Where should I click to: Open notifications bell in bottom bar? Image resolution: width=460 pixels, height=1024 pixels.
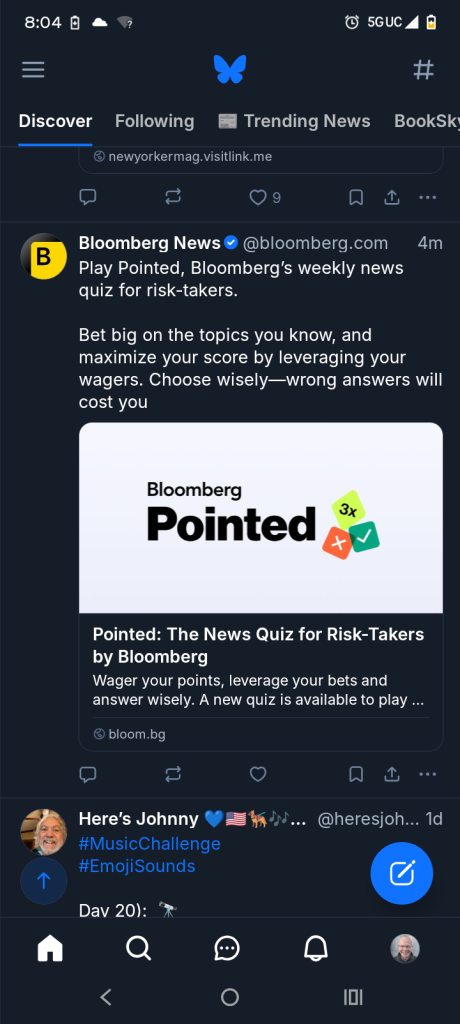tap(316, 948)
